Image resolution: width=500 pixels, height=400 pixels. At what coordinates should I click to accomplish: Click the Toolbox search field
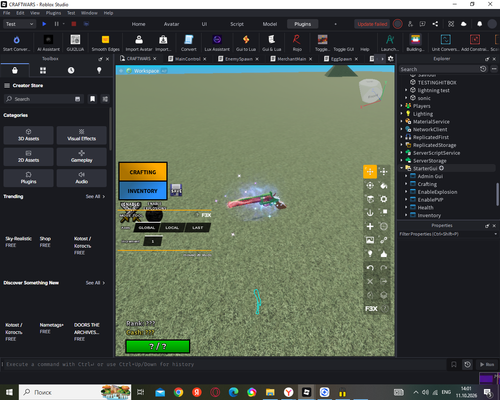pyautogui.click(x=43, y=99)
